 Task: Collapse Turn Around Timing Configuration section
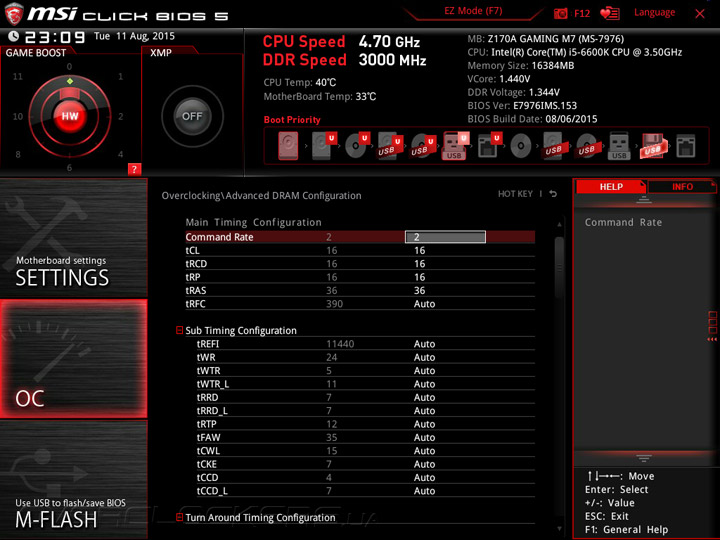pos(180,517)
